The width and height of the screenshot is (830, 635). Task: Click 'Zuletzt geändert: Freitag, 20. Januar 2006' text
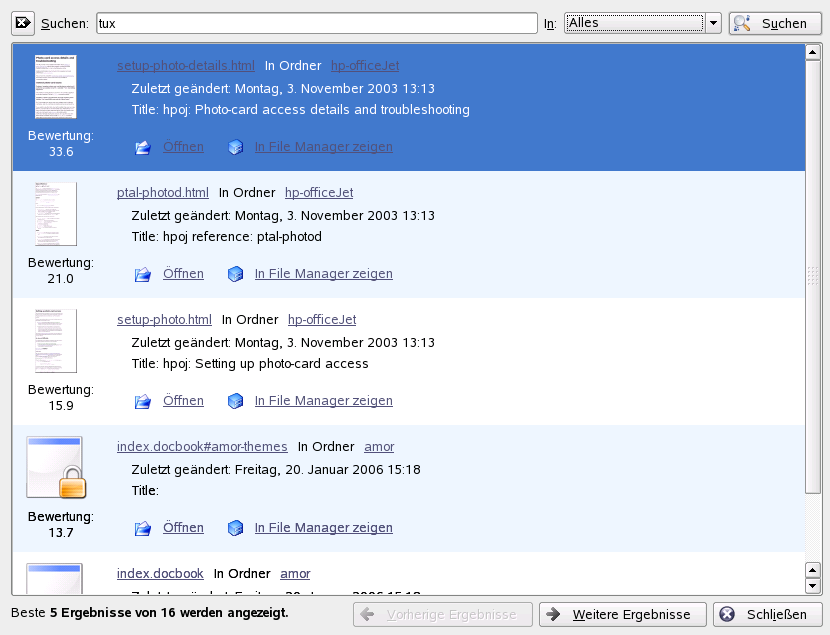[276, 469]
